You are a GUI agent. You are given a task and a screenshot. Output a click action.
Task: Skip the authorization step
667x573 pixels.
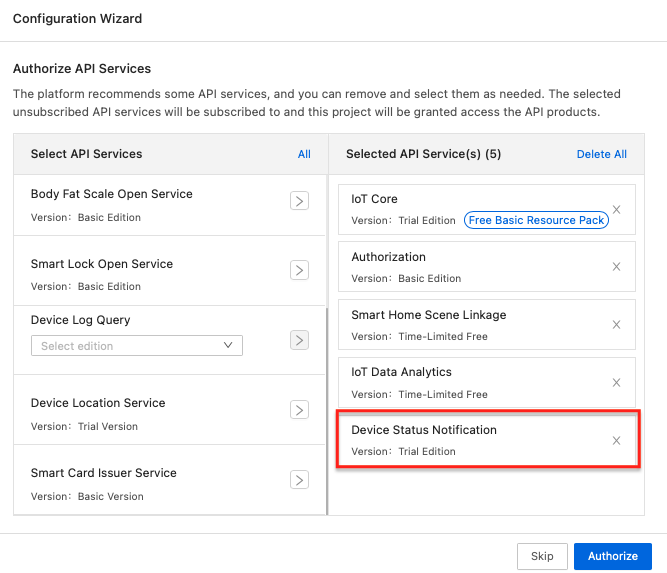pyautogui.click(x=542, y=556)
